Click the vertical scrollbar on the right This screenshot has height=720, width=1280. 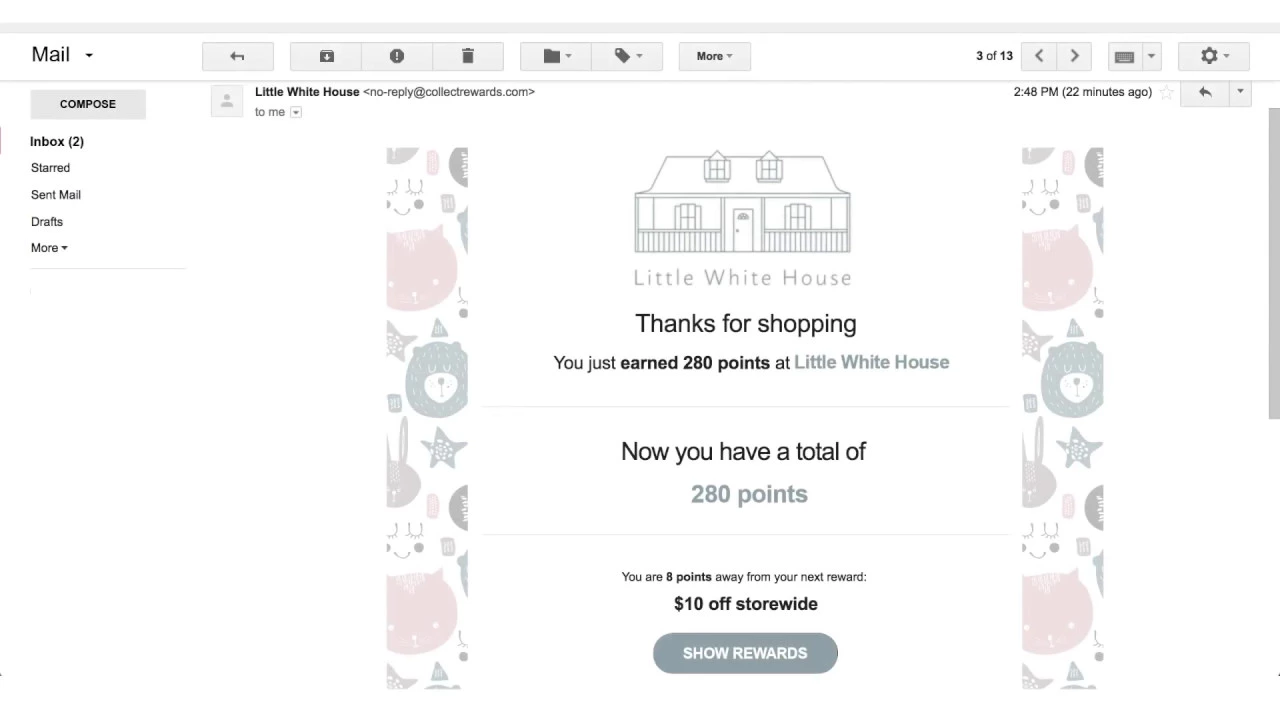pos(1273,262)
